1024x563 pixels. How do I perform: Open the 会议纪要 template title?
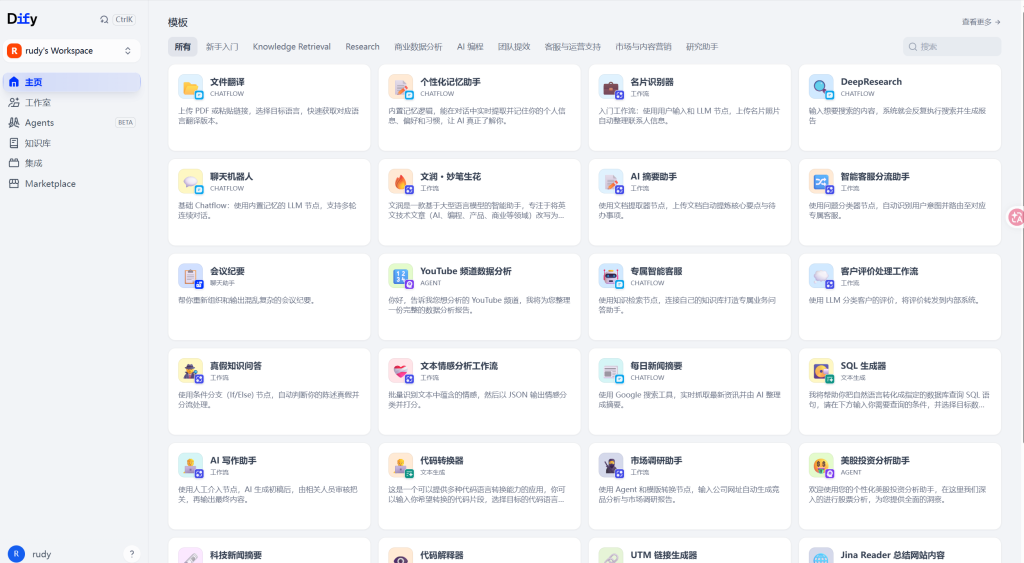pos(227,271)
